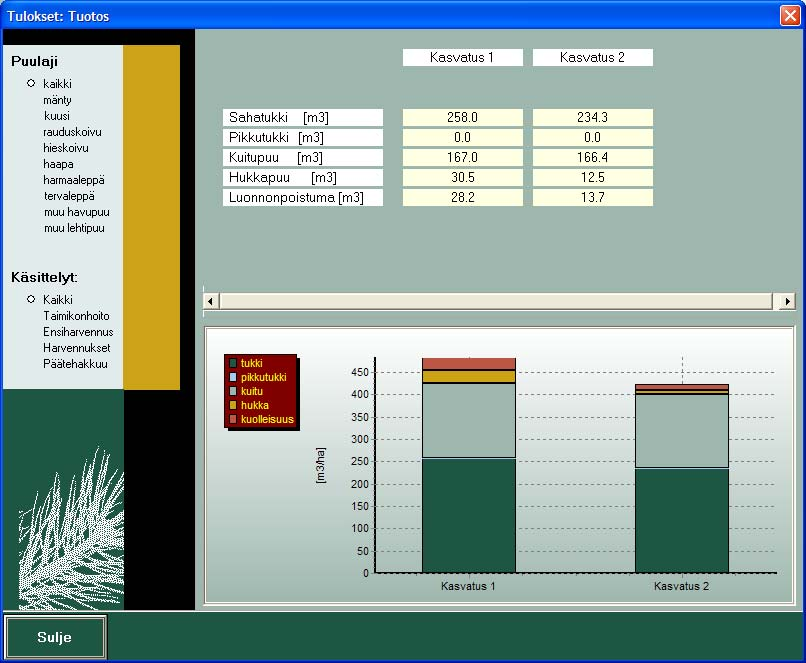
Task: Click the 'pikkutukki' legend color swatch
Action: pyautogui.click(x=233, y=377)
